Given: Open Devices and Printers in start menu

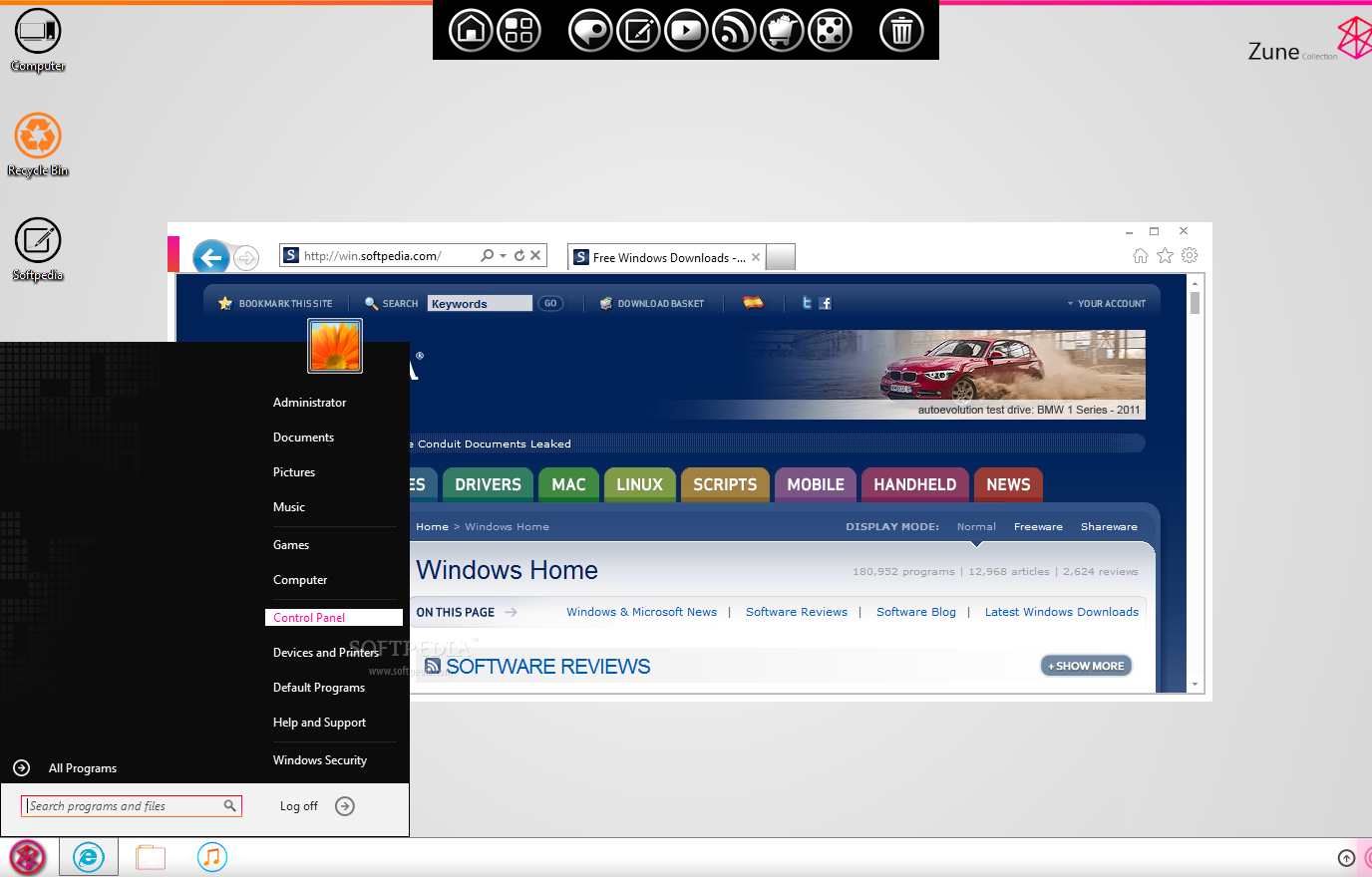Looking at the screenshot, I should 326,653.
